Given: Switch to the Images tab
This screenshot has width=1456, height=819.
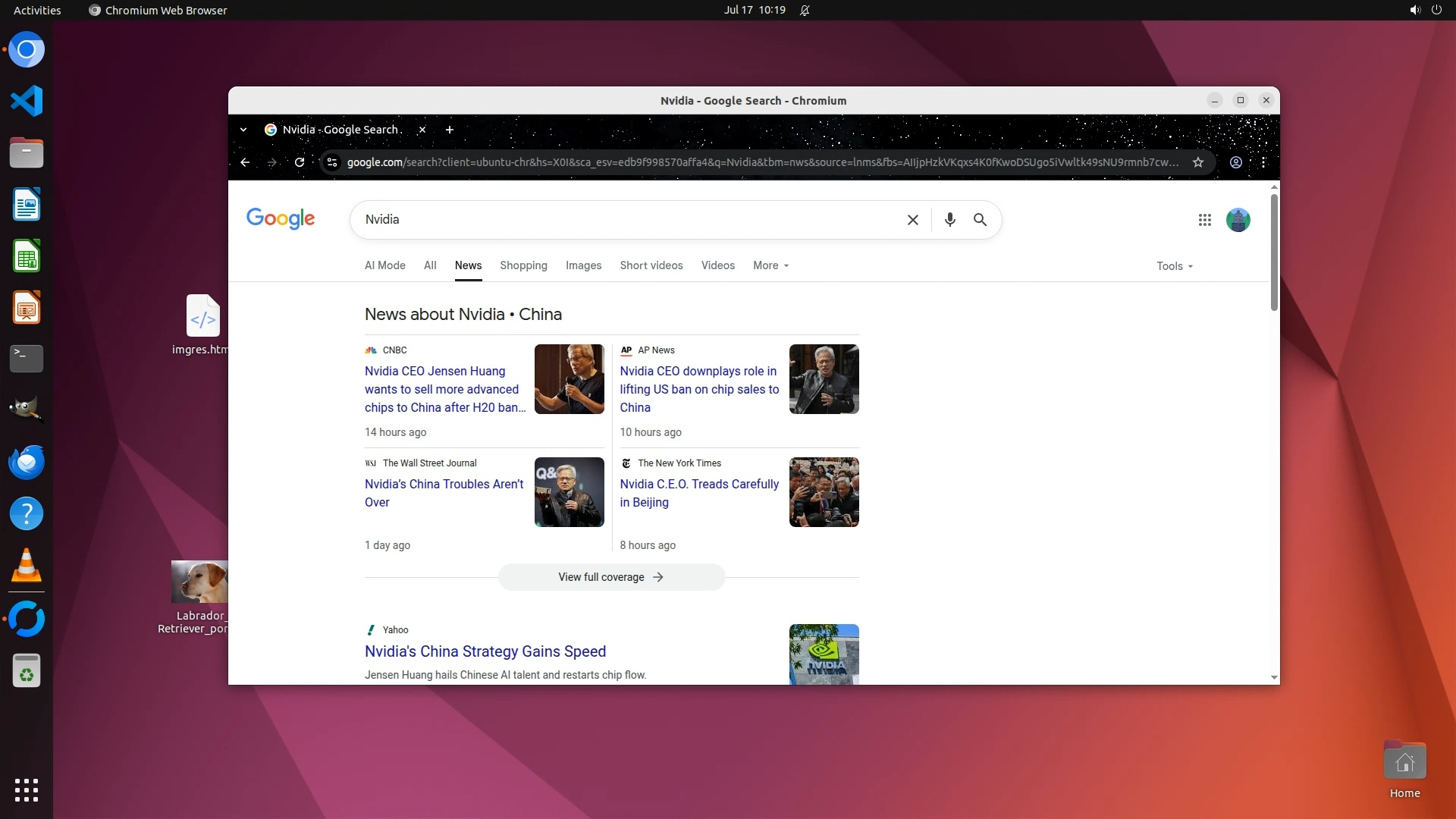Looking at the screenshot, I should click(x=583, y=265).
